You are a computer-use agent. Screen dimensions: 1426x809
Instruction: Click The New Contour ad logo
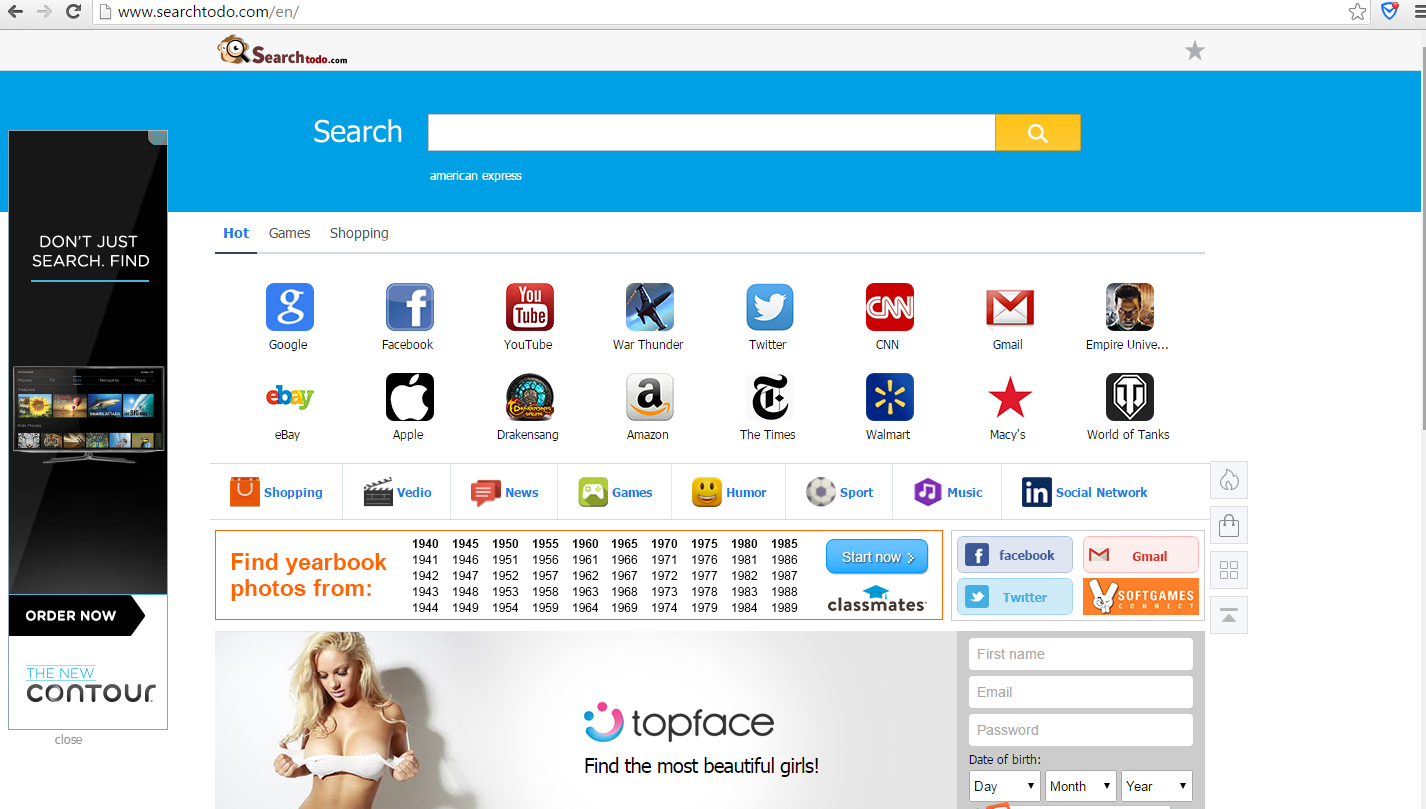tap(91, 686)
